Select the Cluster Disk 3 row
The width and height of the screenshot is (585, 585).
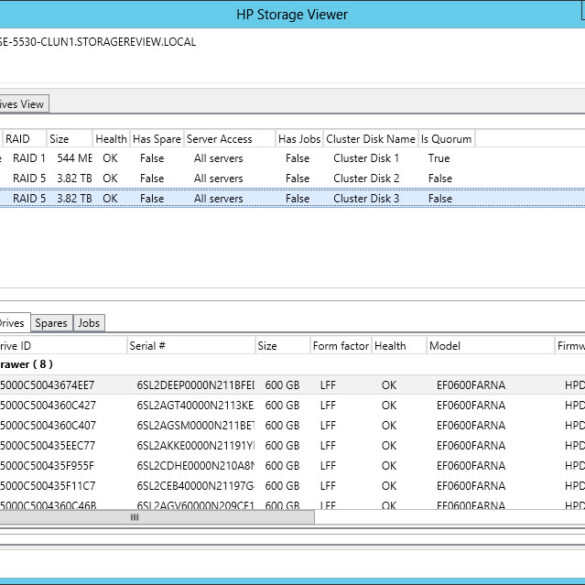(292, 198)
